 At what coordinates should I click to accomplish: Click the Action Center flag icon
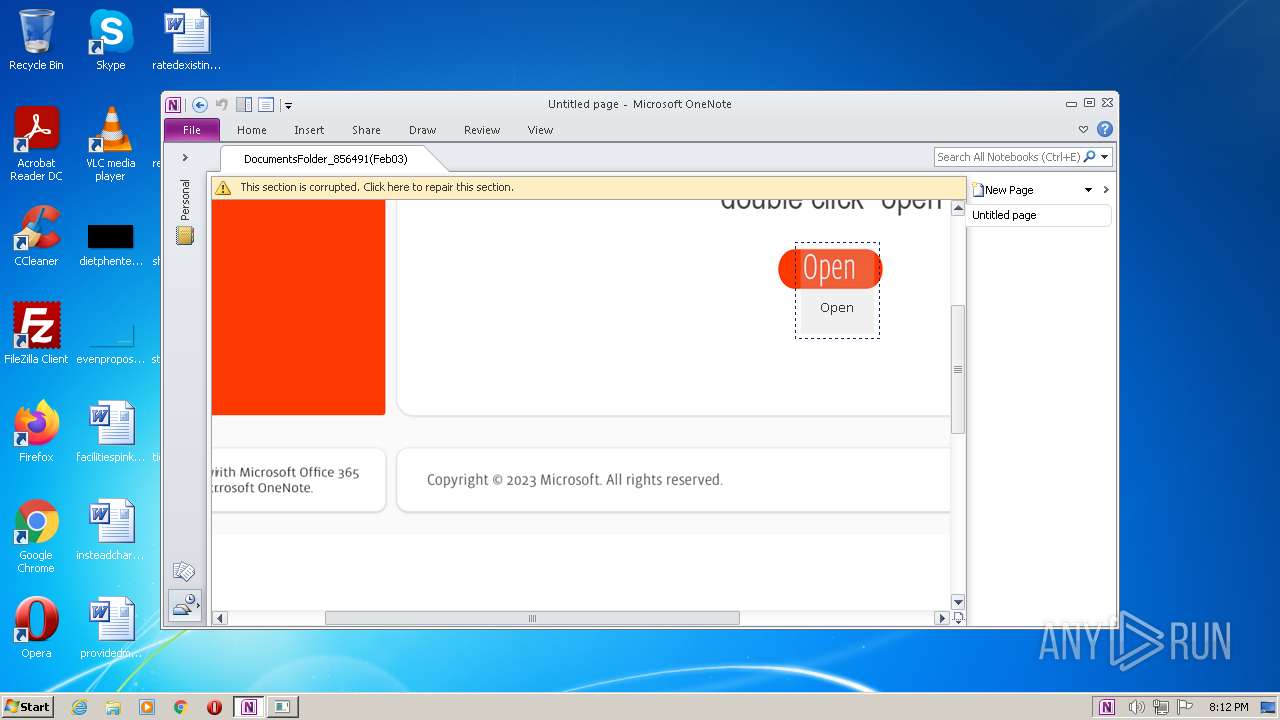(x=1186, y=707)
